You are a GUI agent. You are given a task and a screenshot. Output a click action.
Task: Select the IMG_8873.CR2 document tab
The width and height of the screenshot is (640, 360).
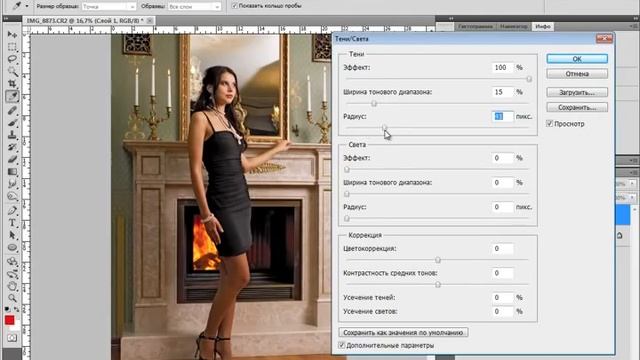(85, 20)
